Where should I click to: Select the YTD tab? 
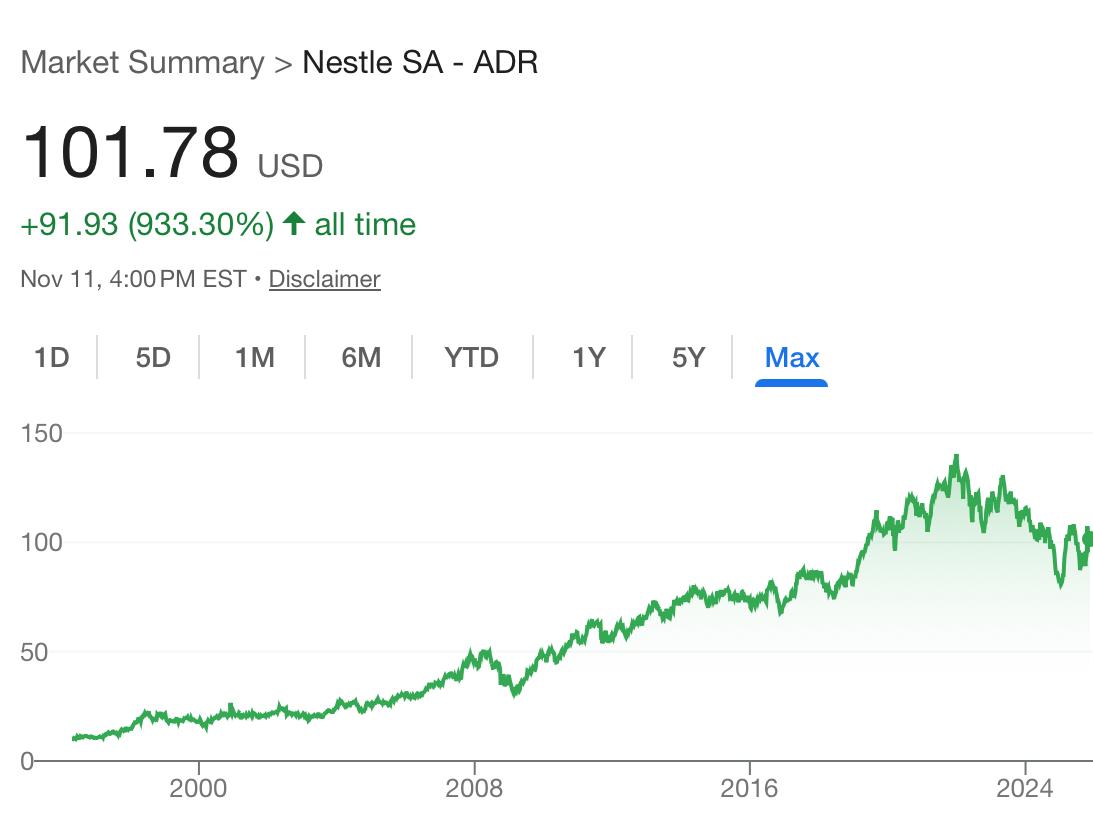point(471,357)
